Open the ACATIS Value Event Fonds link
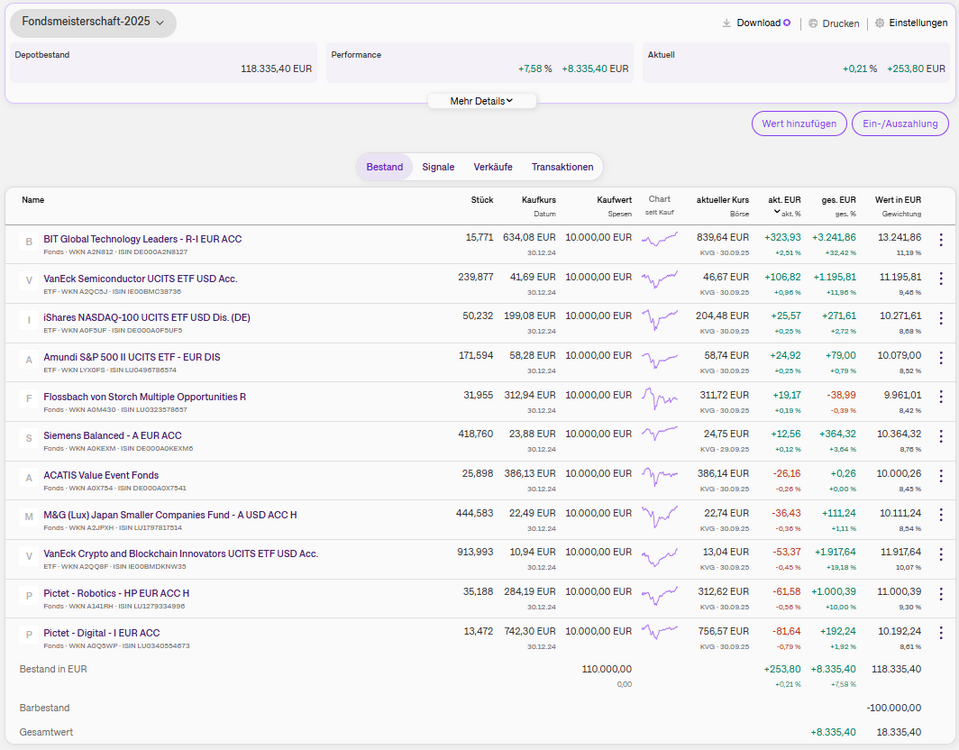This screenshot has height=750, width=959. (x=101, y=475)
